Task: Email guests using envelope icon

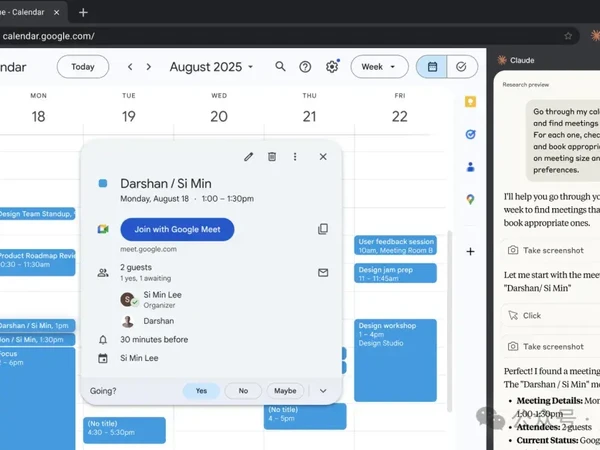Action: [x=323, y=272]
